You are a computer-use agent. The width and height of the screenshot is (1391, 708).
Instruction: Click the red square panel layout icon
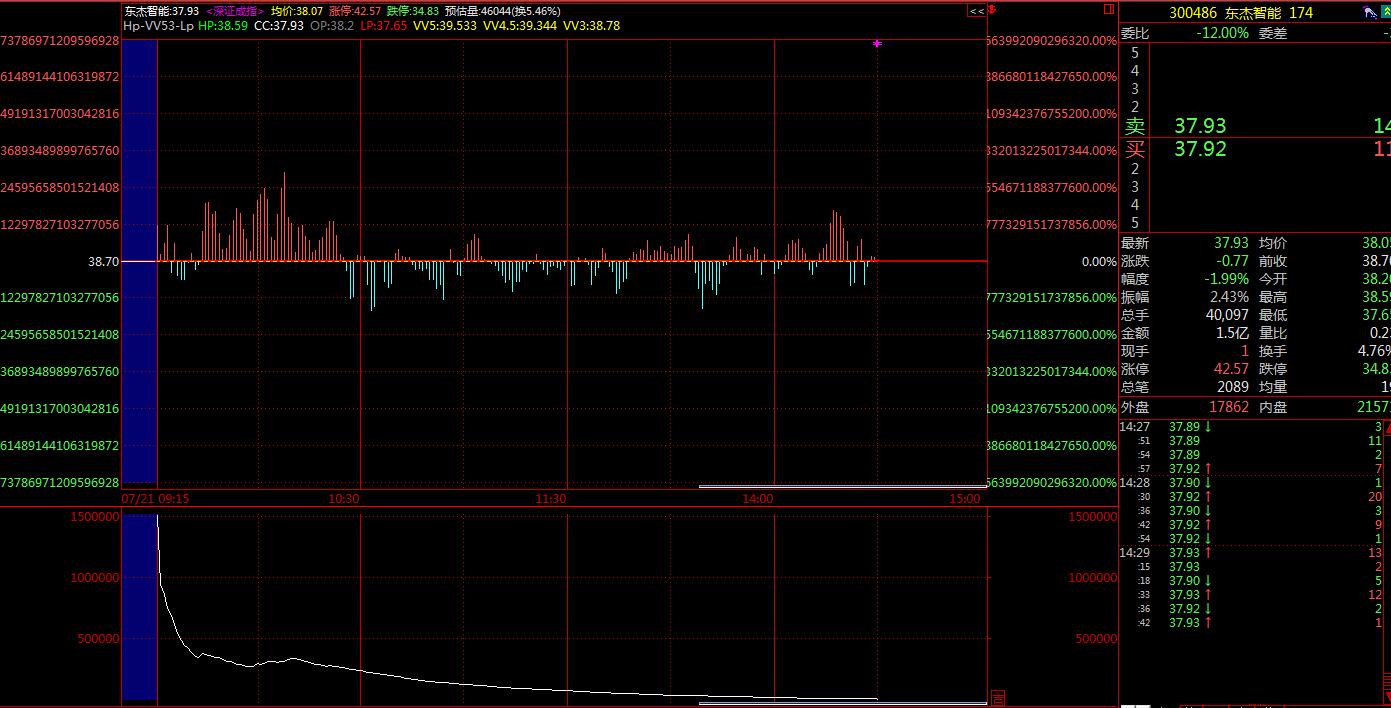(1109, 10)
